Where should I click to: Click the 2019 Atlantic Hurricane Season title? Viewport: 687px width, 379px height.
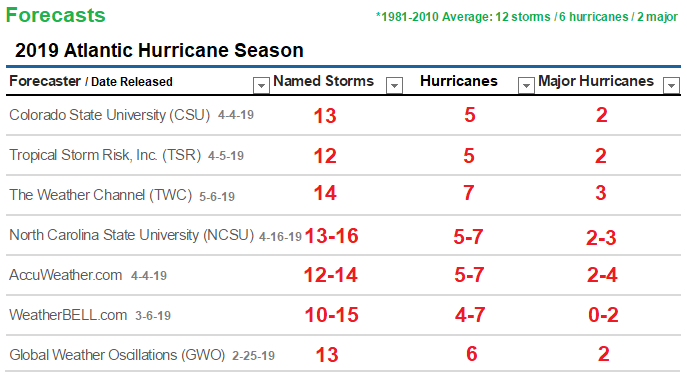coord(159,50)
